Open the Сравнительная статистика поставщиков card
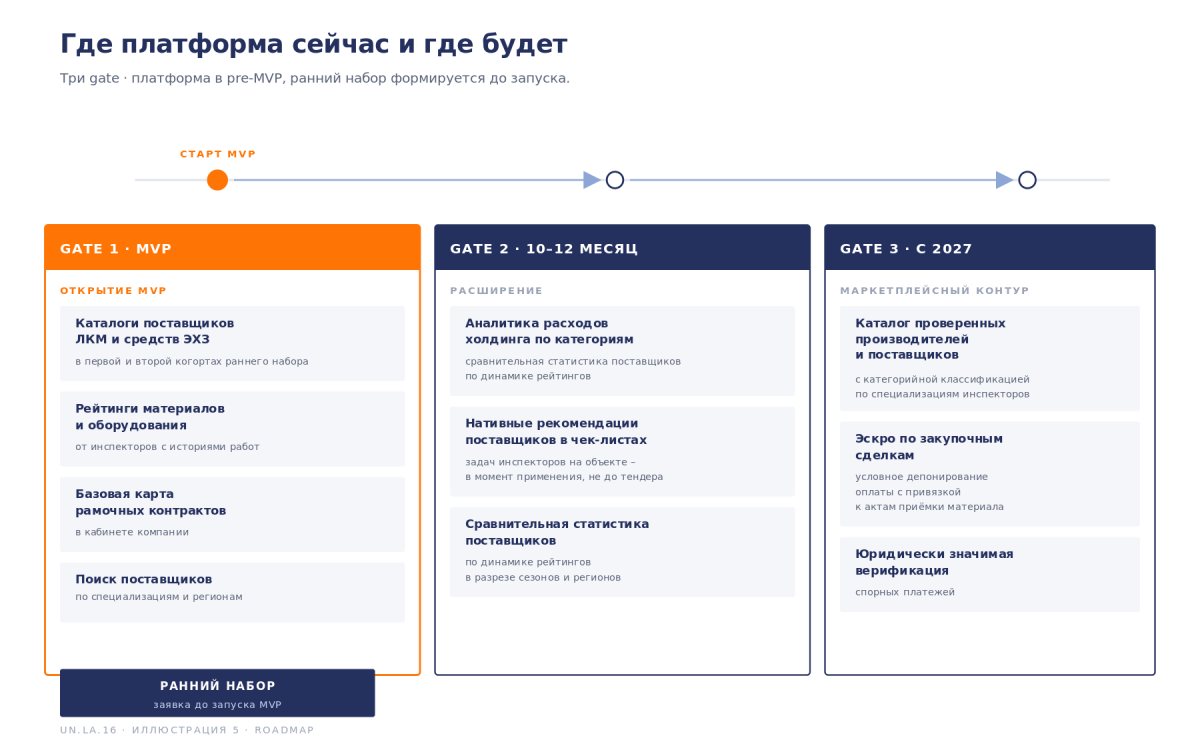1200x750 pixels. coord(622,552)
